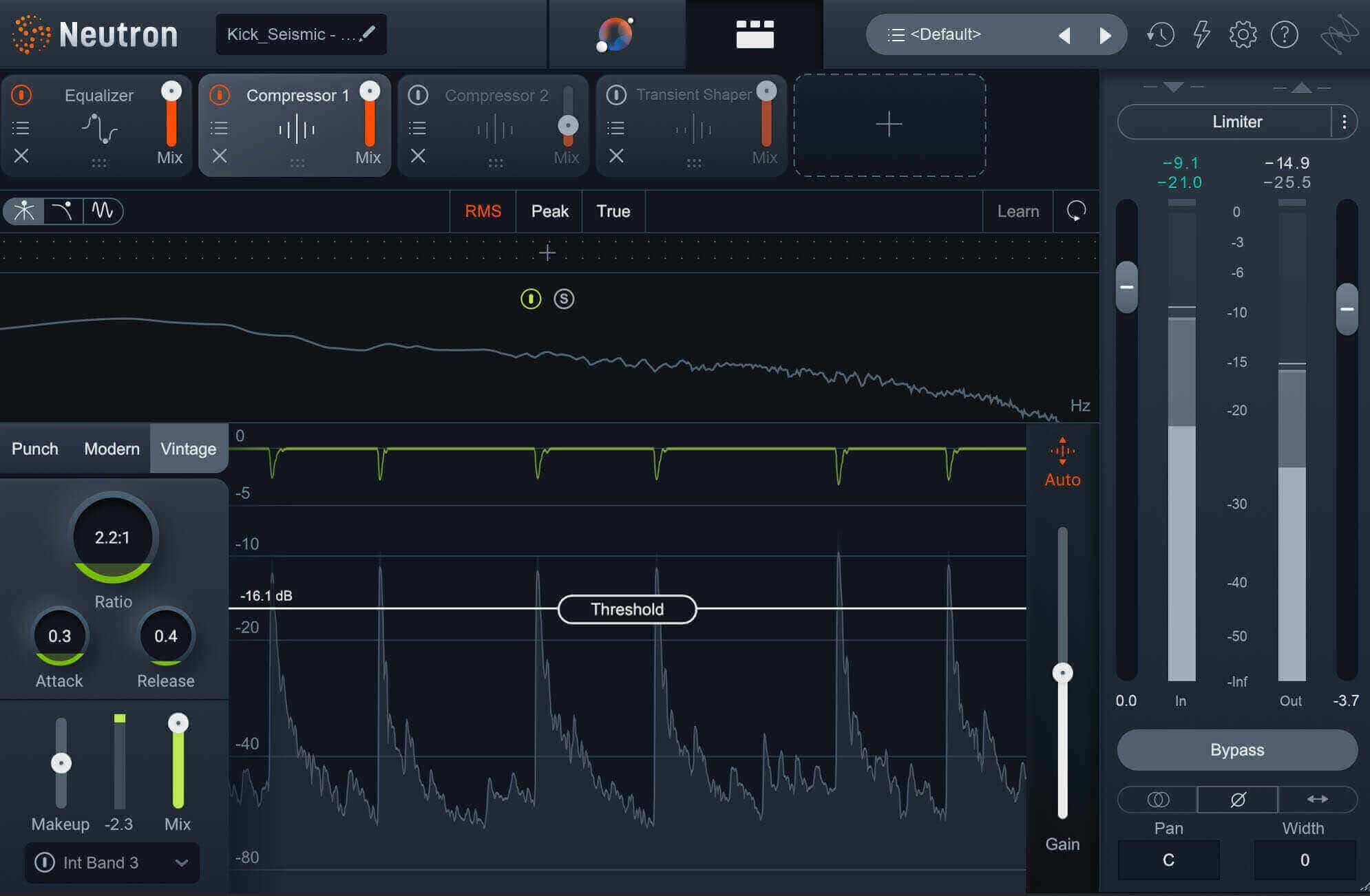The image size is (1370, 896).
Task: Open the module view grid icon
Action: 755,34
